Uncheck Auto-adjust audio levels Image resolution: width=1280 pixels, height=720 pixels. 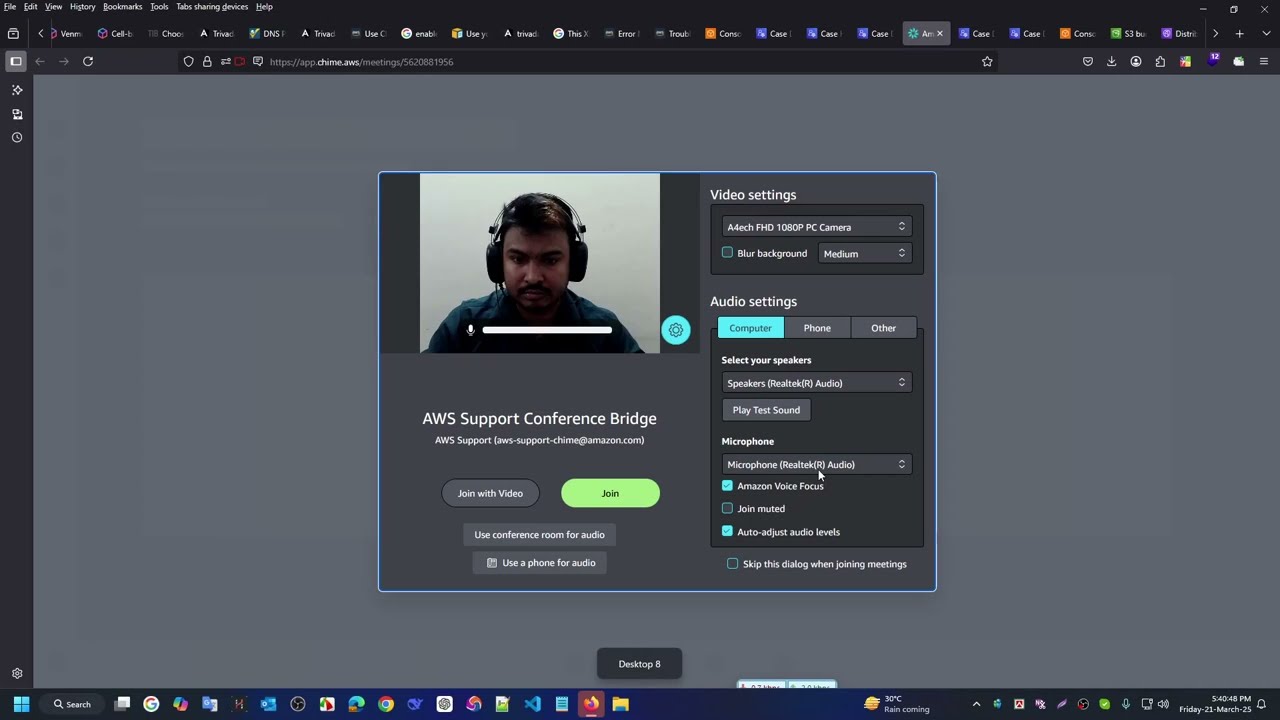[x=727, y=531]
